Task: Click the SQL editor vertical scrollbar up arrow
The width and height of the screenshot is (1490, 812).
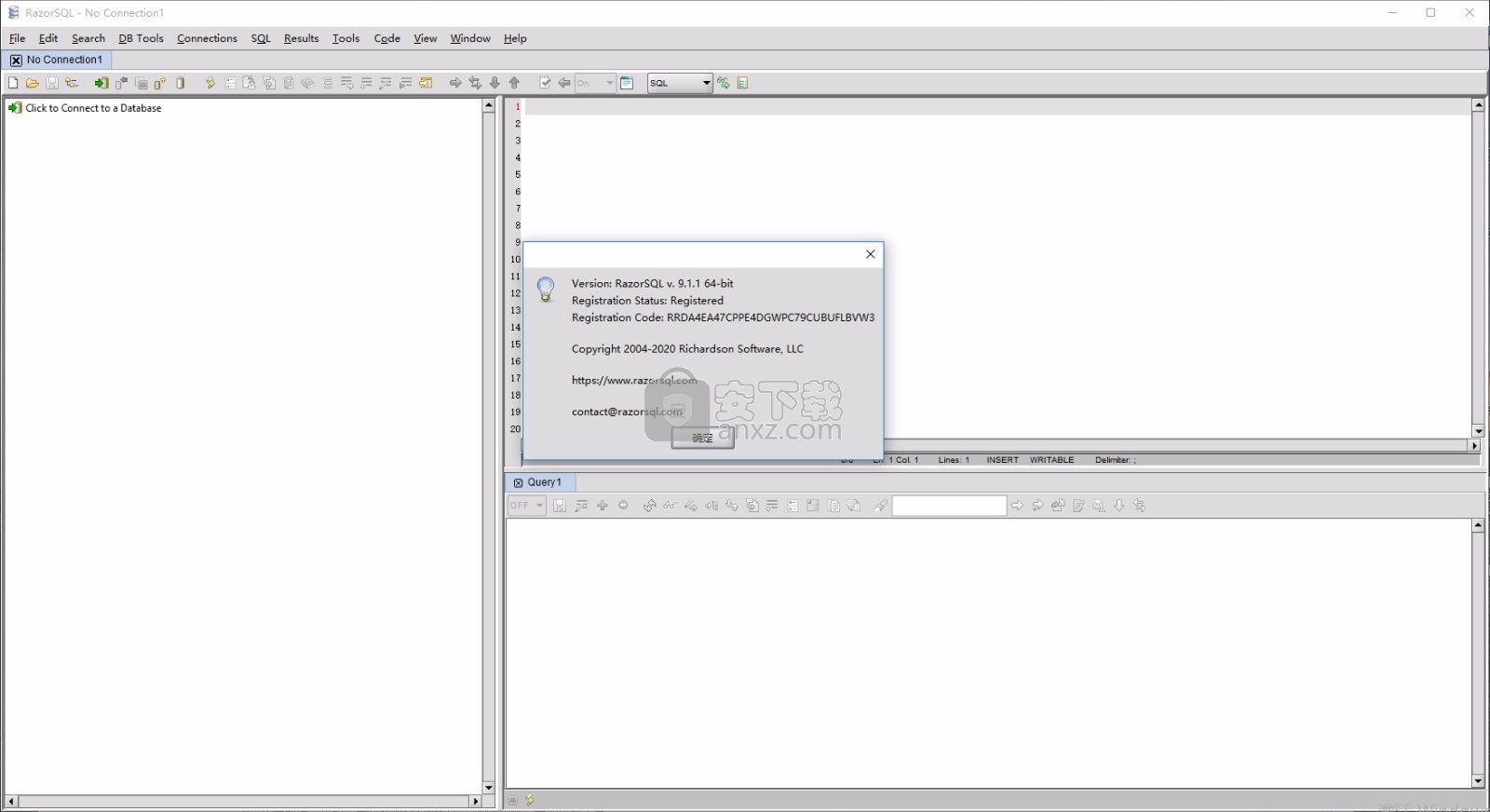Action: (x=1478, y=105)
